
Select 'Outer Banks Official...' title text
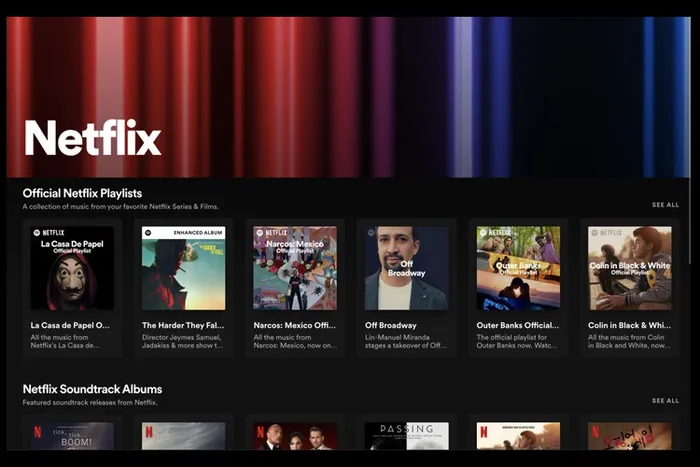[517, 325]
